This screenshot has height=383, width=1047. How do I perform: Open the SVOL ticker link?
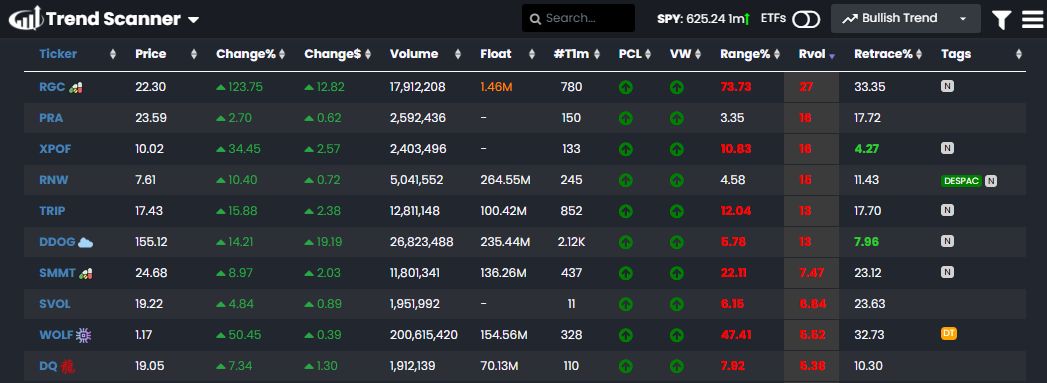click(55, 304)
